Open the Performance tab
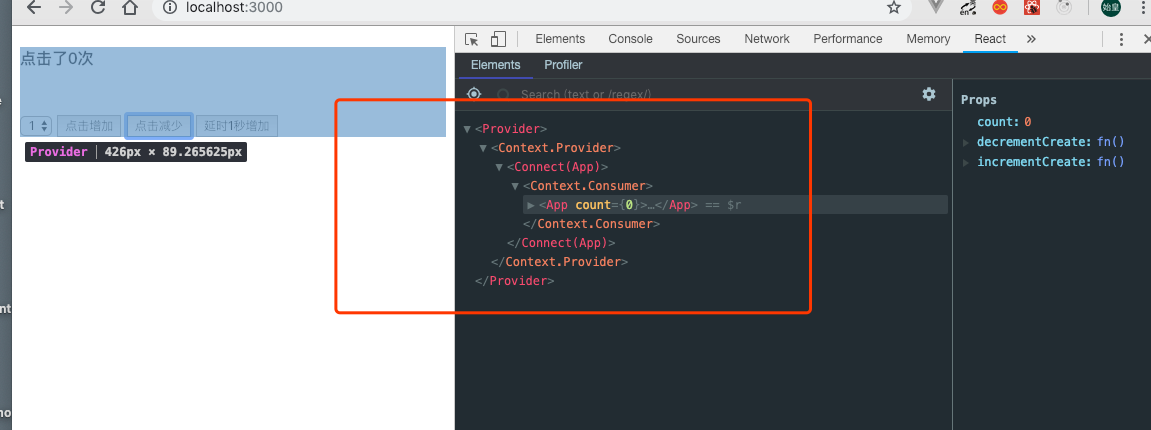 click(848, 39)
